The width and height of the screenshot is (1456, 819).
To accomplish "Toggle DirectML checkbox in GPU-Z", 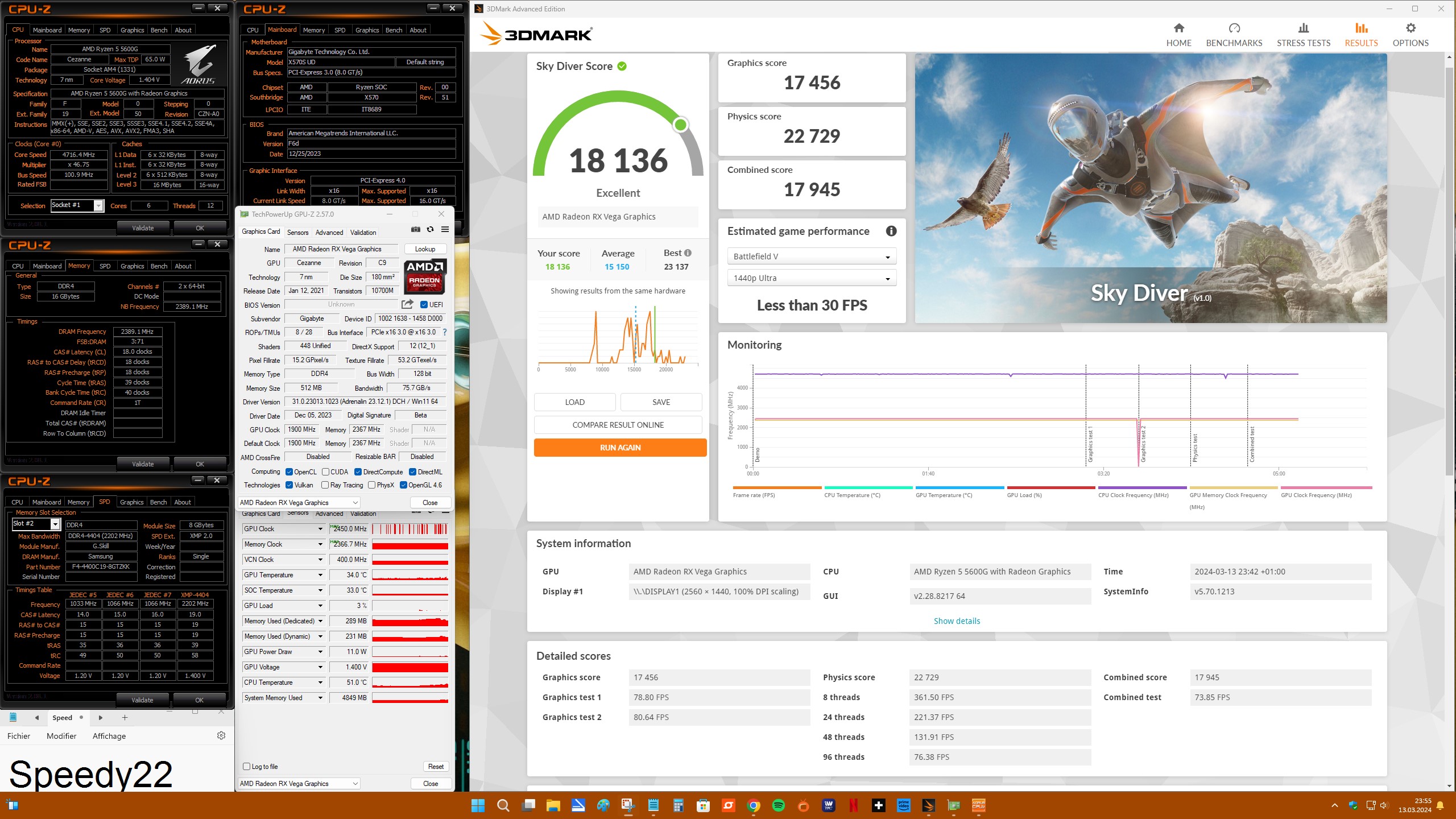I will [412, 472].
